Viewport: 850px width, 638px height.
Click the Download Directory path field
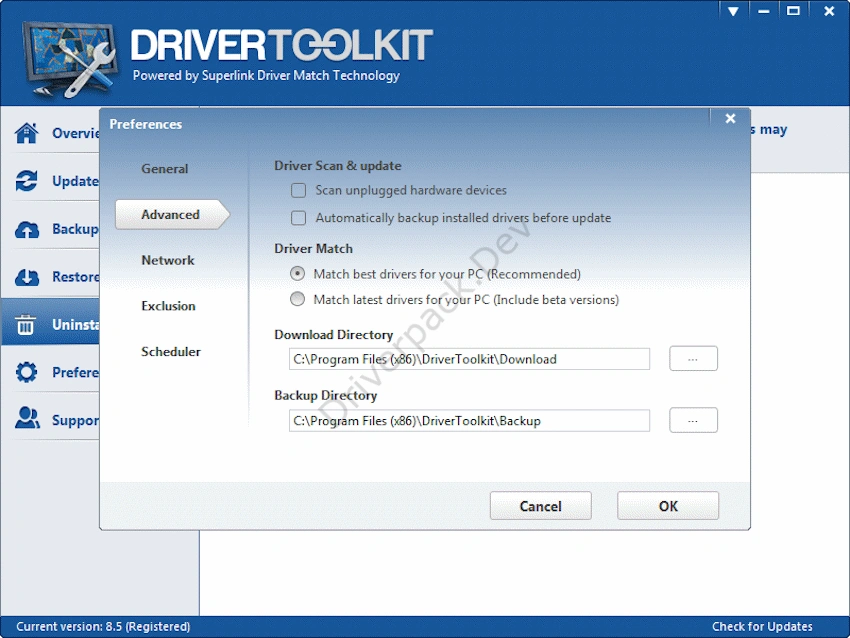click(x=469, y=359)
